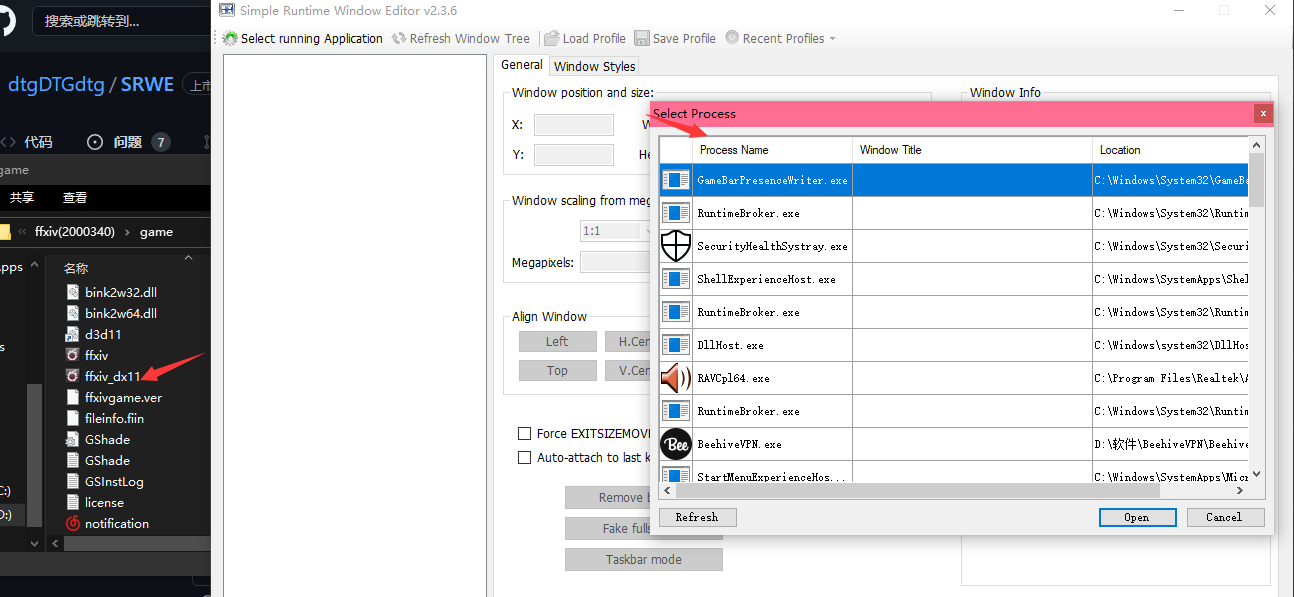Click the Select Process horizontal scrollbar thumb
Screen dimensions: 1294x597
point(917,491)
